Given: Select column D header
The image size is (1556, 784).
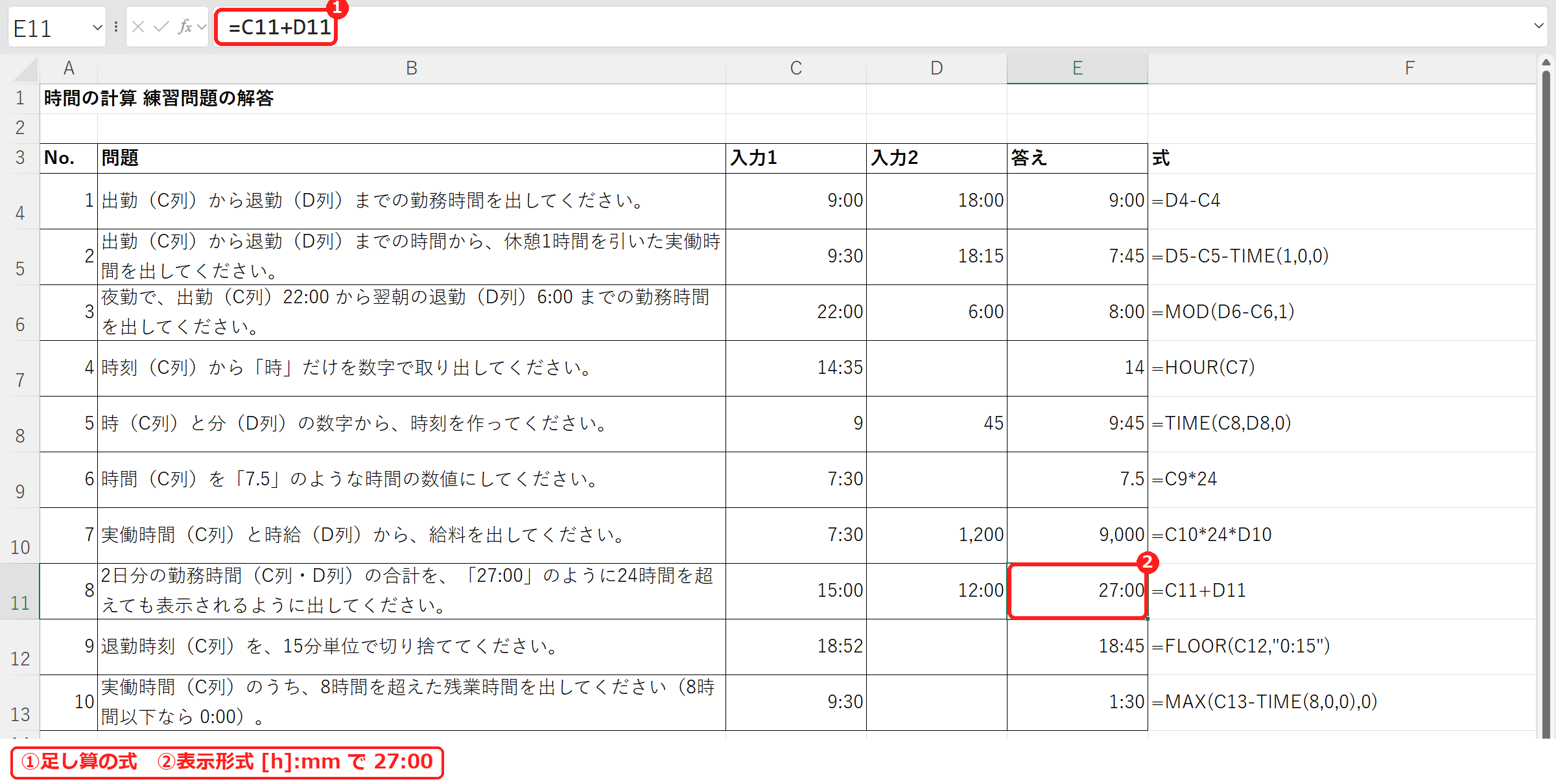Looking at the screenshot, I should pos(937,68).
